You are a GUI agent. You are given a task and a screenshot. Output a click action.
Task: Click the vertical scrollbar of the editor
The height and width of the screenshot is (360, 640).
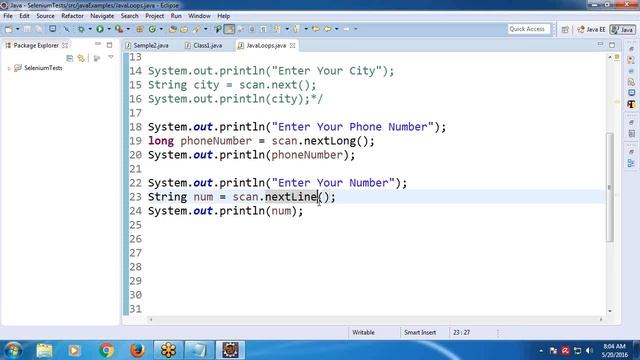tap(610, 187)
